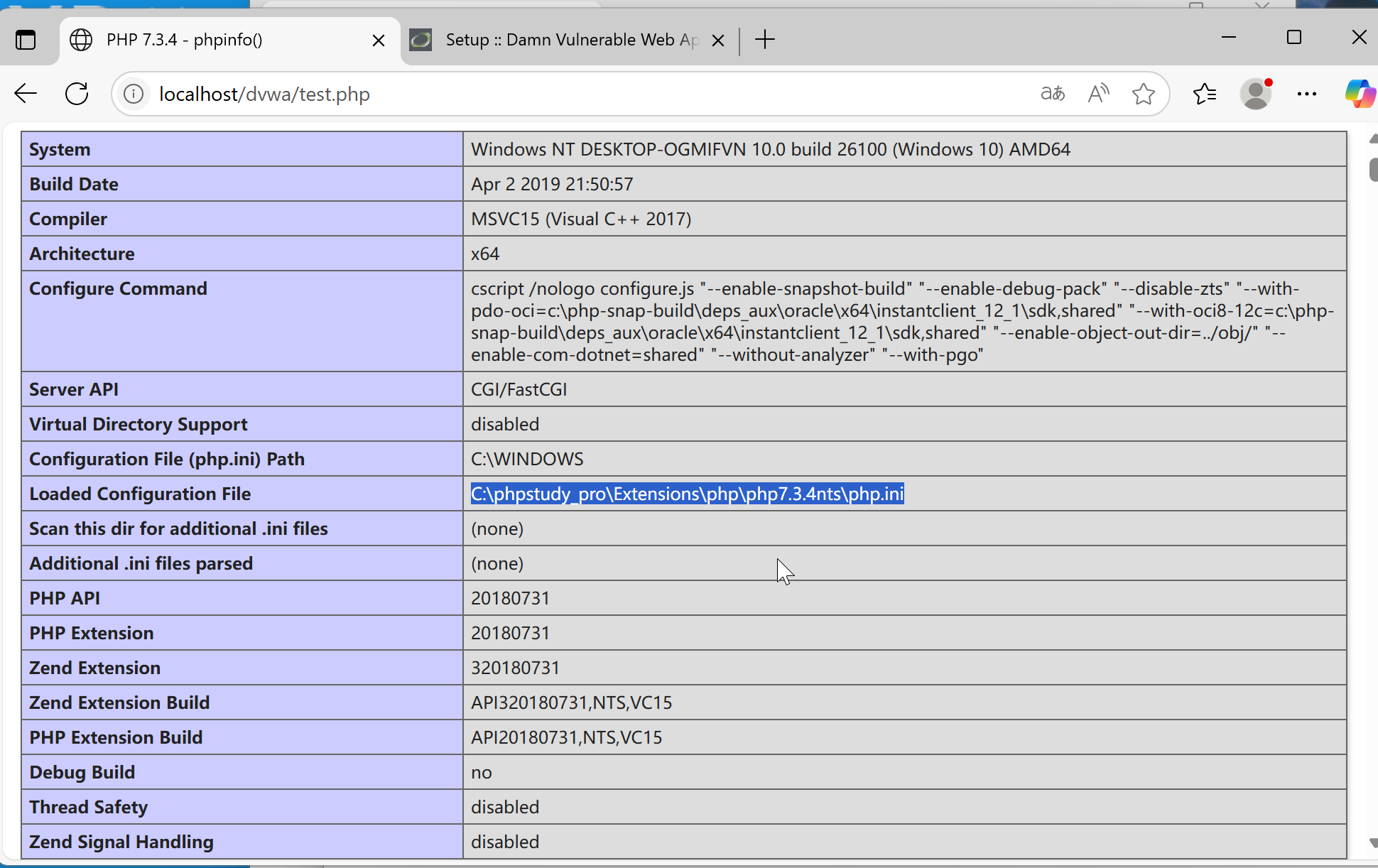Click the vertical scrollbar thumb

(1374, 170)
